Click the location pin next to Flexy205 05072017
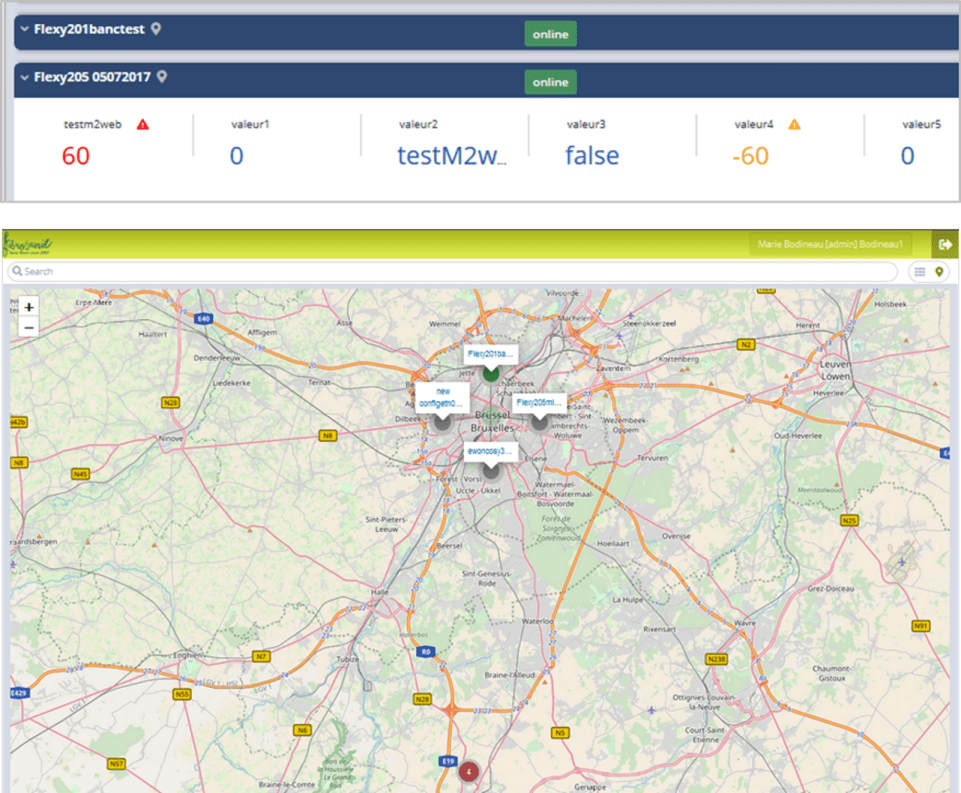 coord(162,76)
